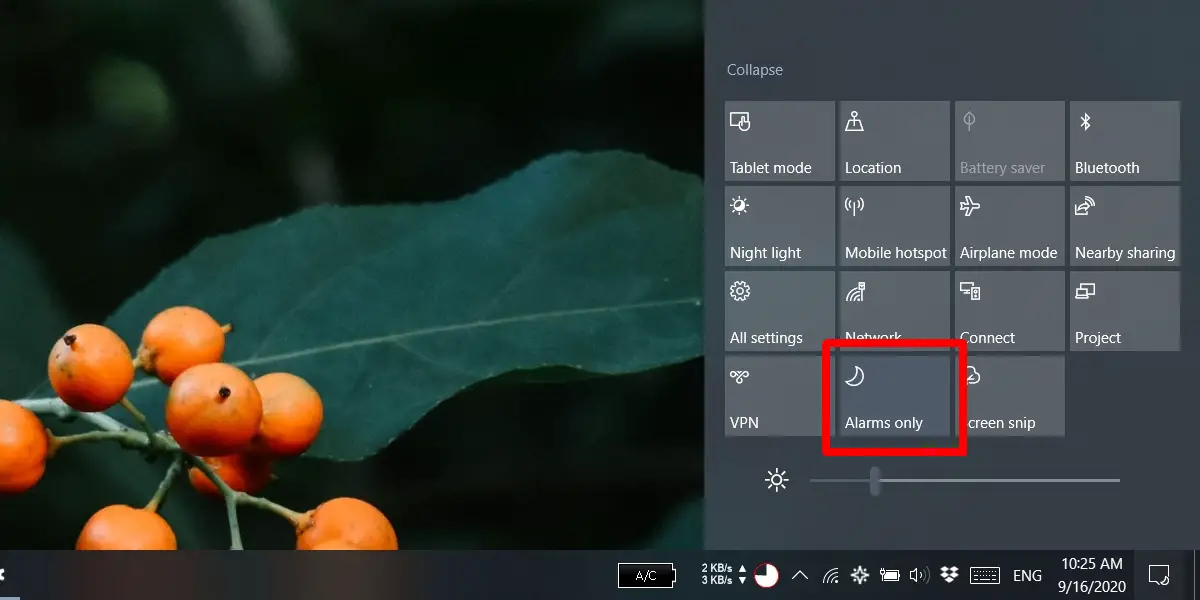
Task: Switch on Night light
Action: coord(779,226)
